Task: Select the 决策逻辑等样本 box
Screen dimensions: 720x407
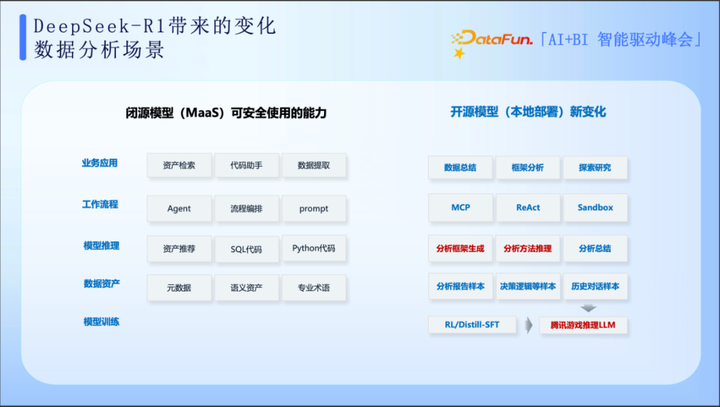Action: coord(528,286)
